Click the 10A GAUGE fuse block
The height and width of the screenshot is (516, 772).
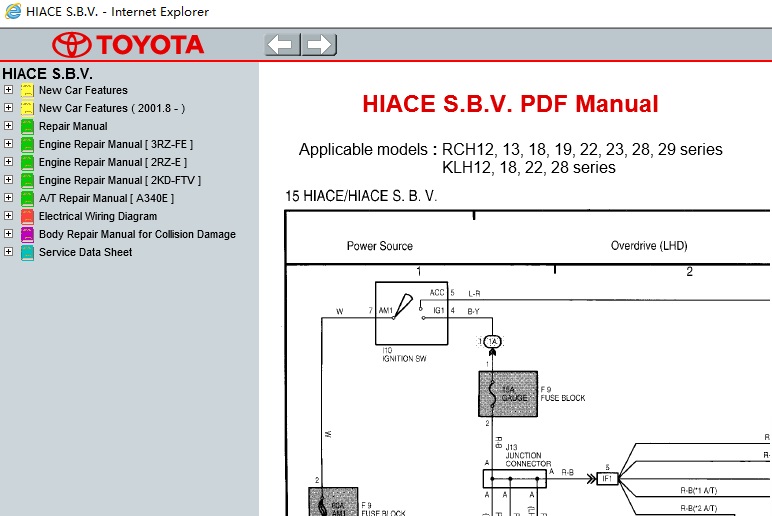coord(508,394)
